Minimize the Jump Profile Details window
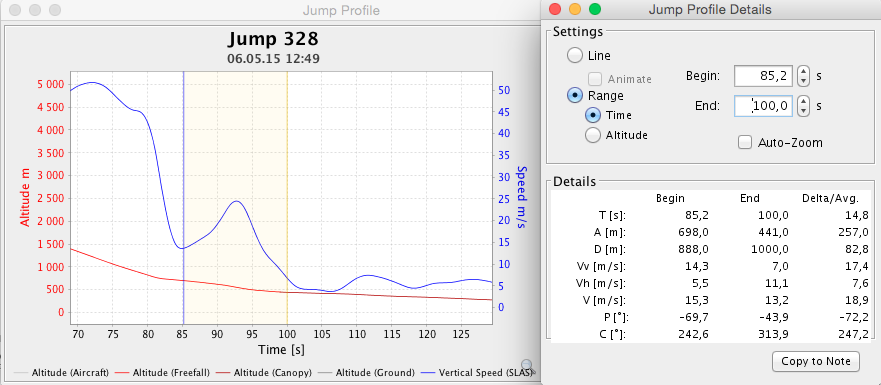The image size is (881, 385). 575,10
